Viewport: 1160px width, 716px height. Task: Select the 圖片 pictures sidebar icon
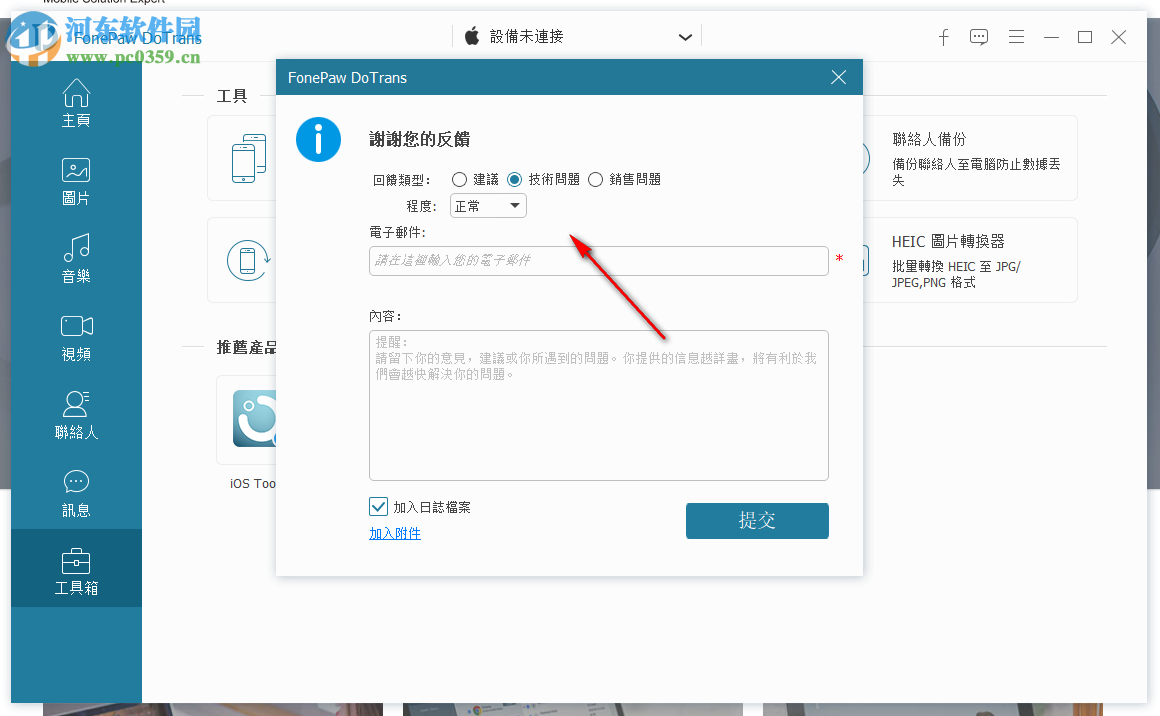point(76,180)
